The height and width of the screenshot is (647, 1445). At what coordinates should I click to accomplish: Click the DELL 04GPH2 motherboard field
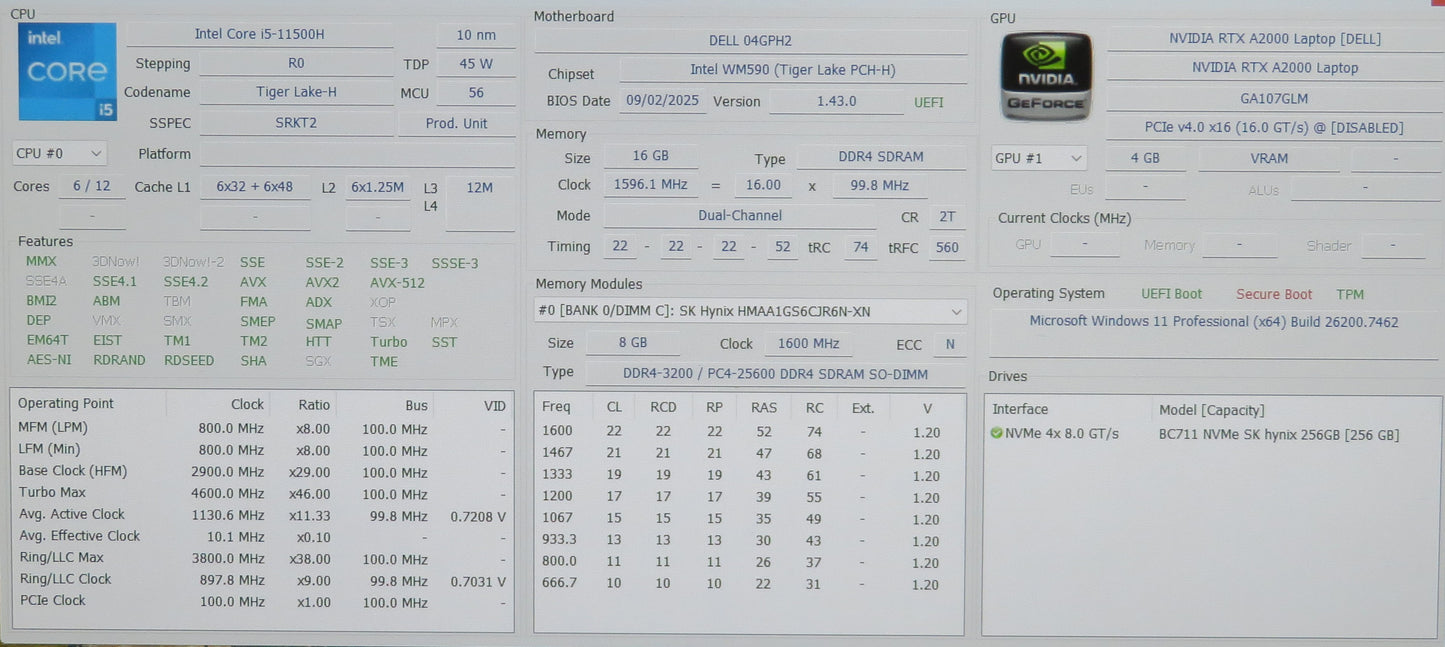(750, 41)
